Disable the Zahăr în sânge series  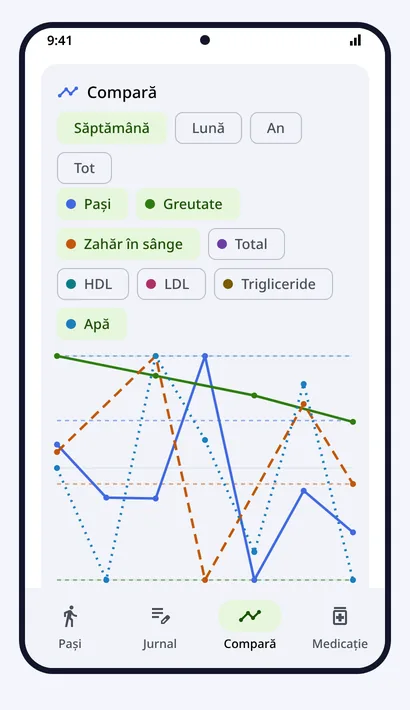coord(128,244)
